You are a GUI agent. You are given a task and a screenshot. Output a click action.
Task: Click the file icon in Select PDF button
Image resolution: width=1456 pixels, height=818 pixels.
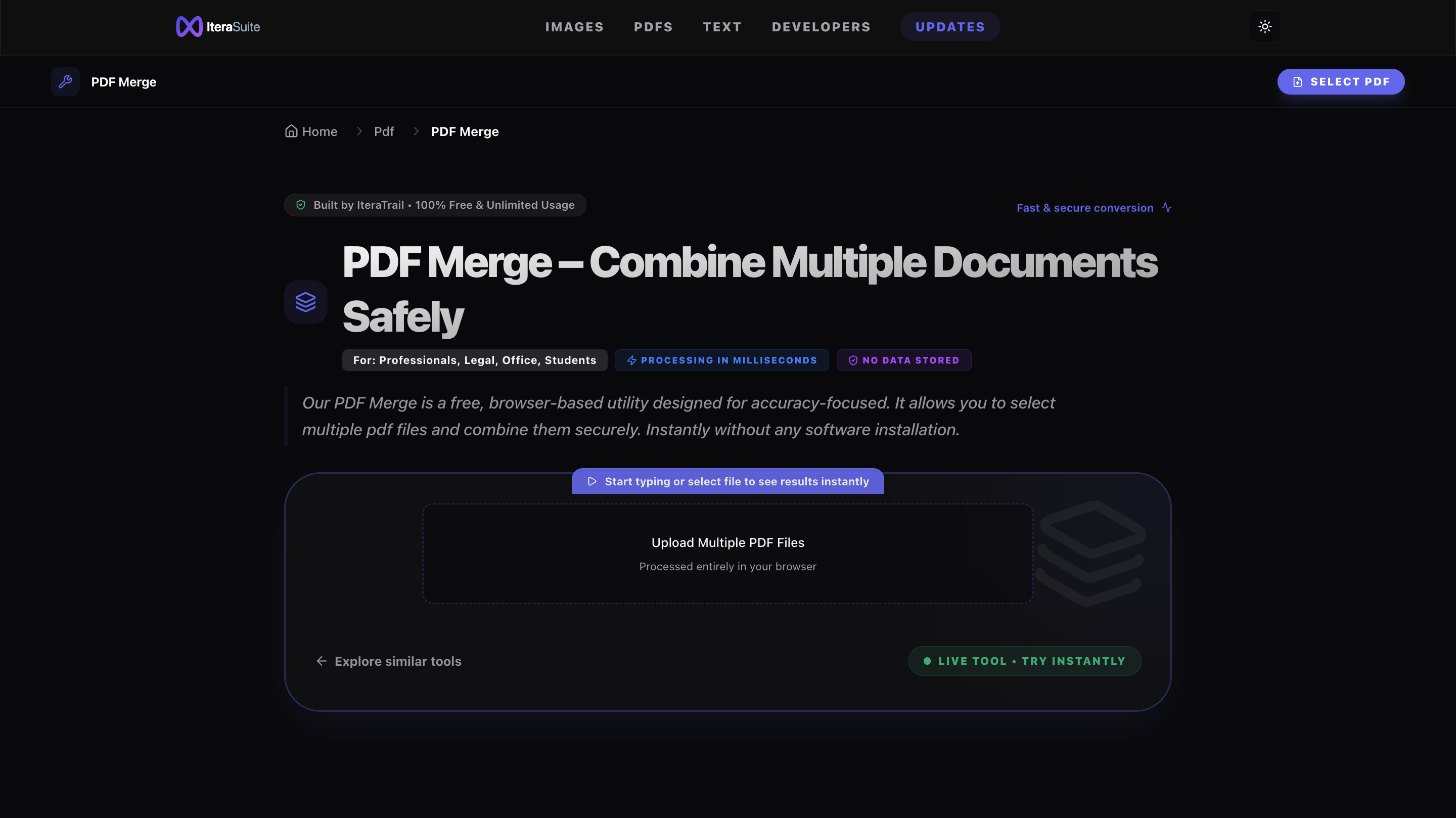pos(1298,82)
